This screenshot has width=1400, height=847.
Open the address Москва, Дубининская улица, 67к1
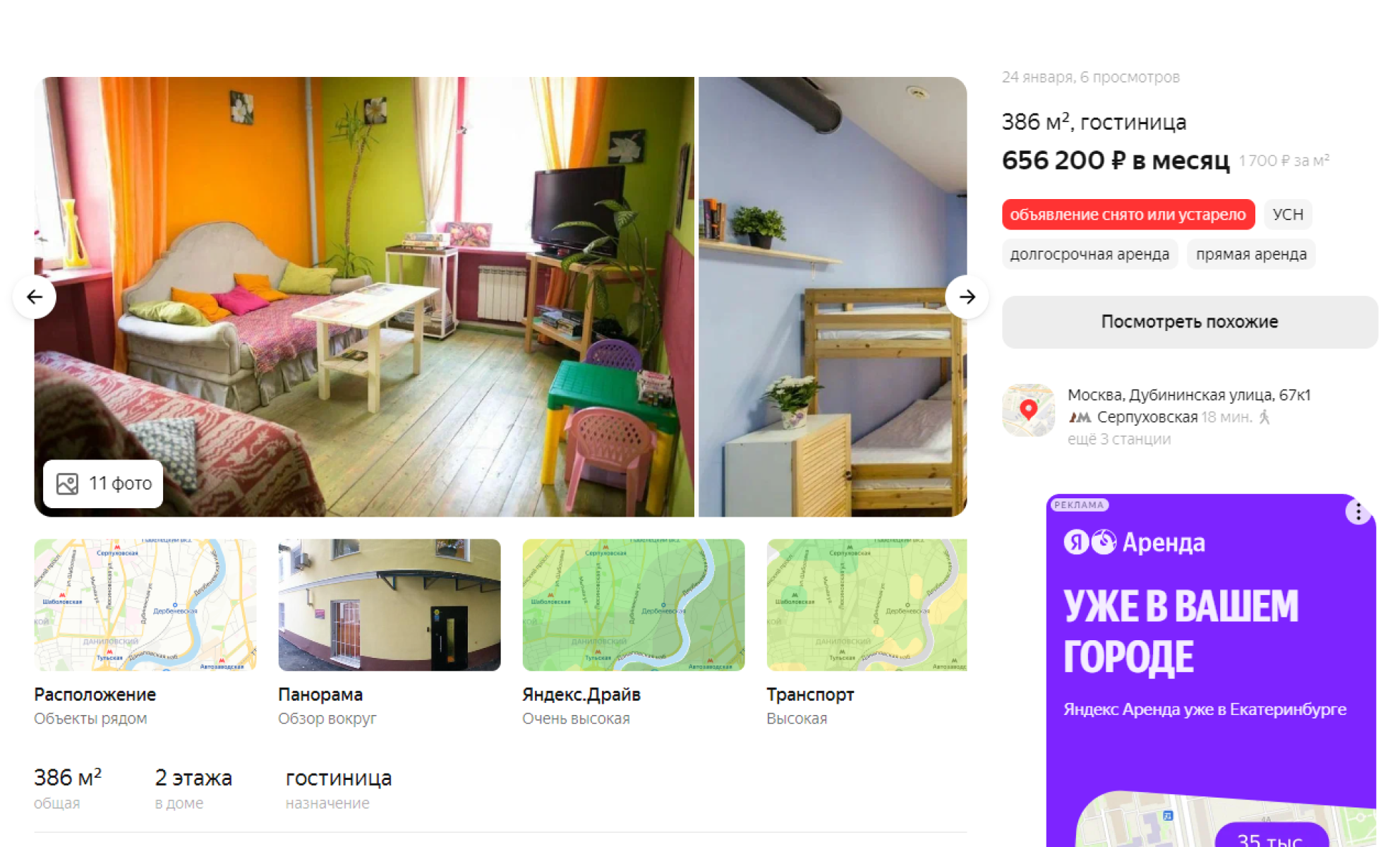click(x=1189, y=395)
